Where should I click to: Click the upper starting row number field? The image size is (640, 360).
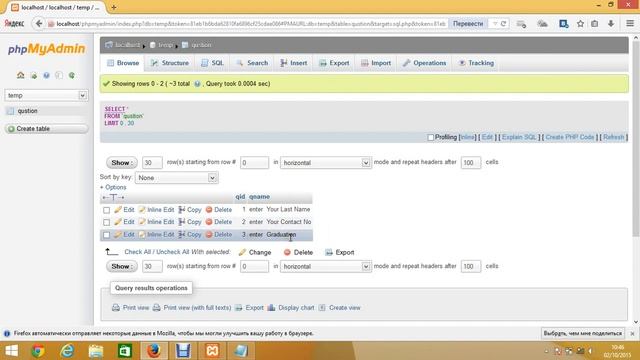254,162
